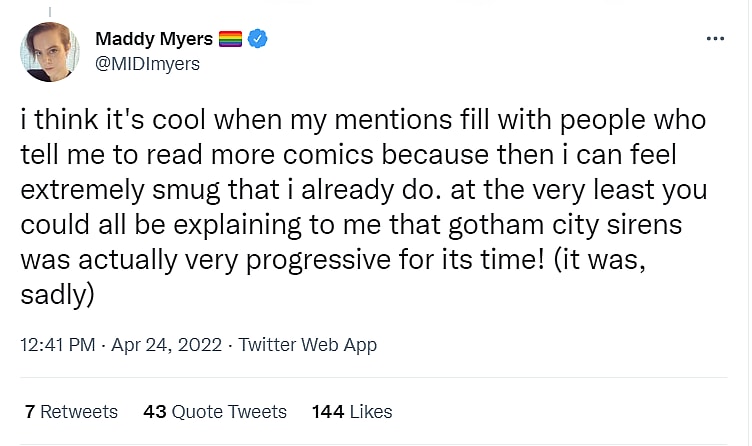Viewport: 752px width, 446px height.
Task: Click the word 'Retweets' label
Action: [79, 411]
